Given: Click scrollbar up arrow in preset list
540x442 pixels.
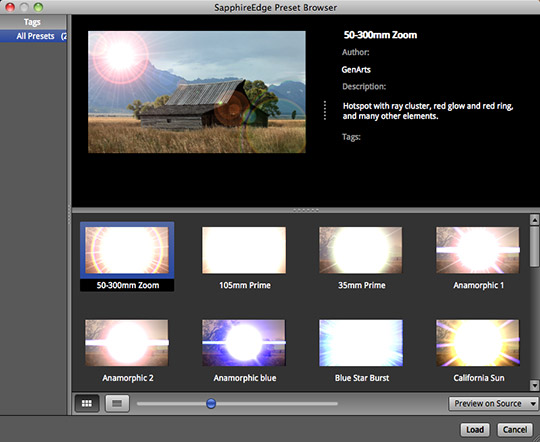Looking at the screenshot, I should pos(534,219).
